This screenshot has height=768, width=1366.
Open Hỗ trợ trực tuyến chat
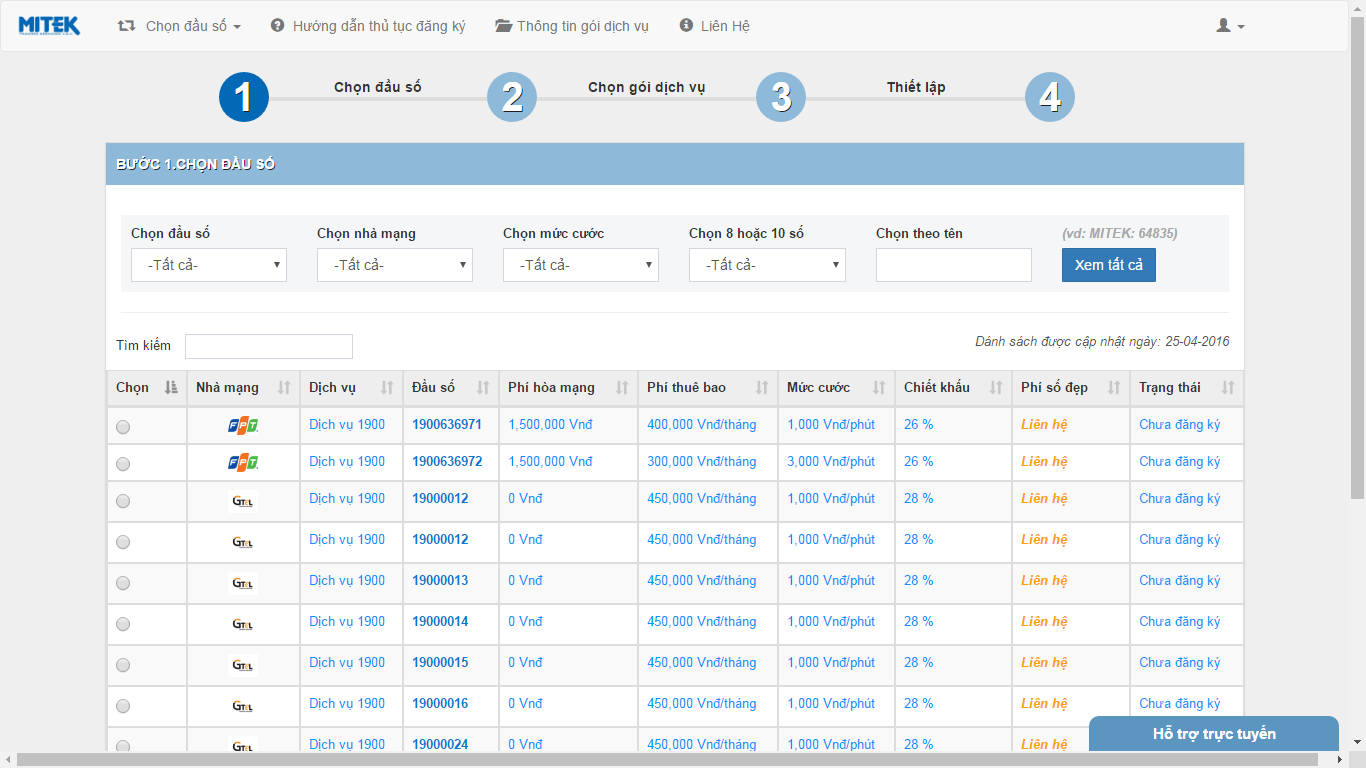point(1214,734)
